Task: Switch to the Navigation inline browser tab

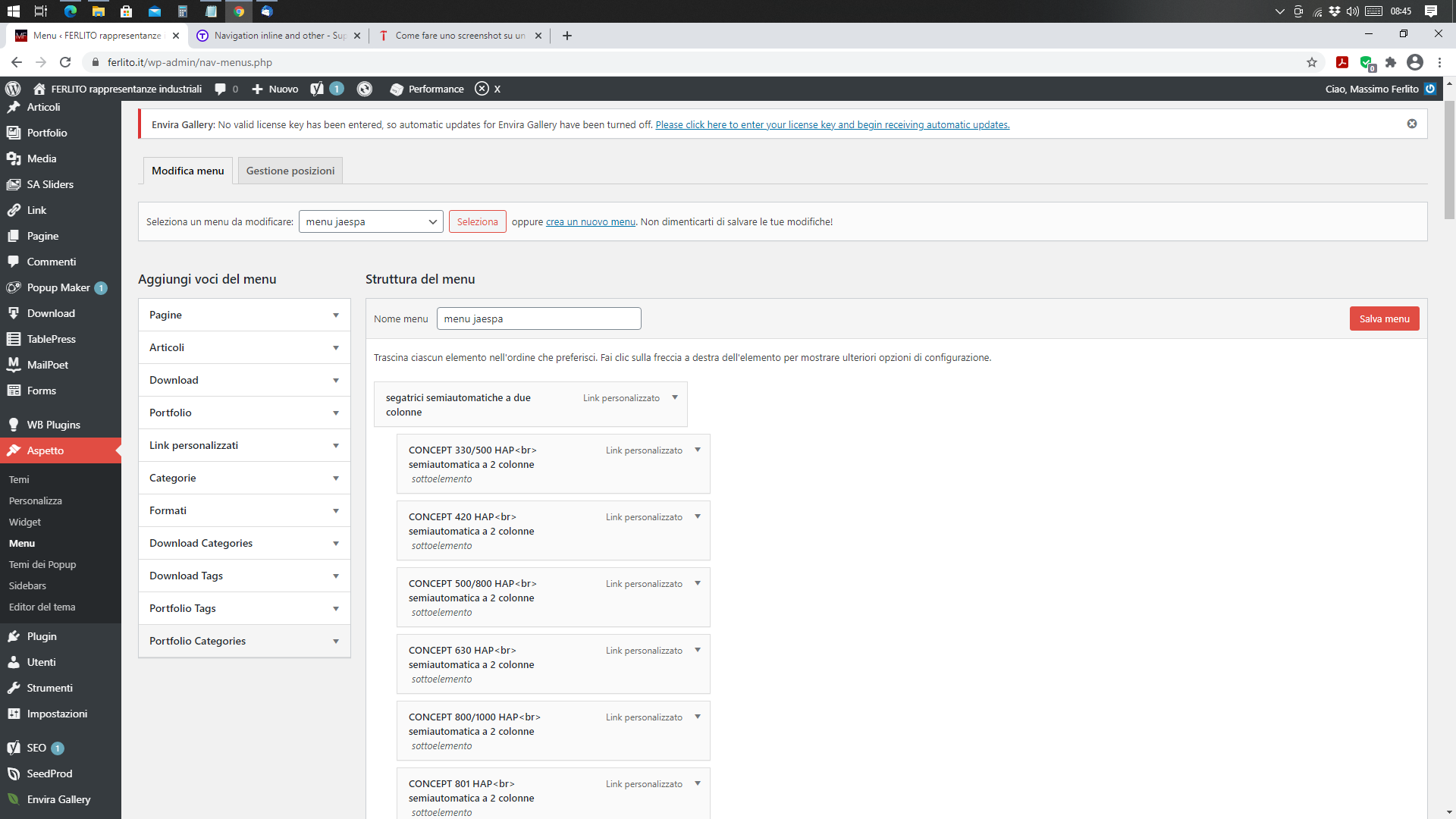Action: pyautogui.click(x=278, y=36)
